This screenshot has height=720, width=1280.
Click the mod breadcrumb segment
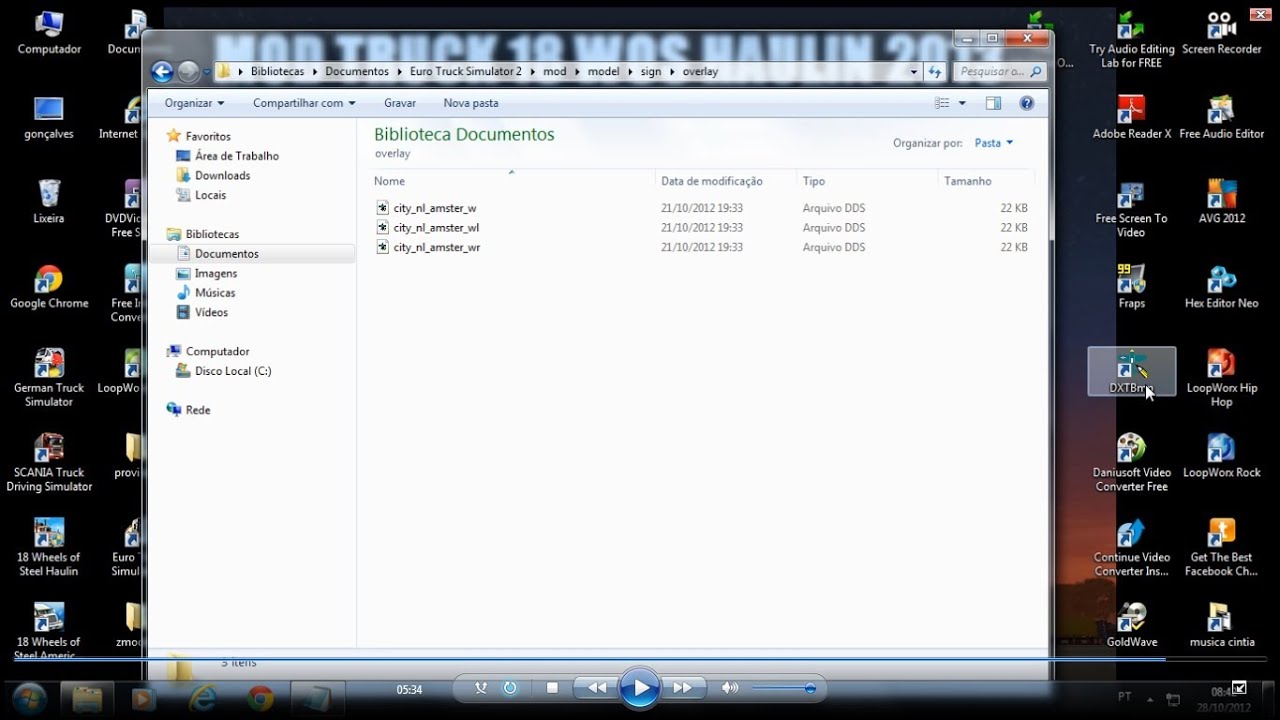tap(554, 72)
